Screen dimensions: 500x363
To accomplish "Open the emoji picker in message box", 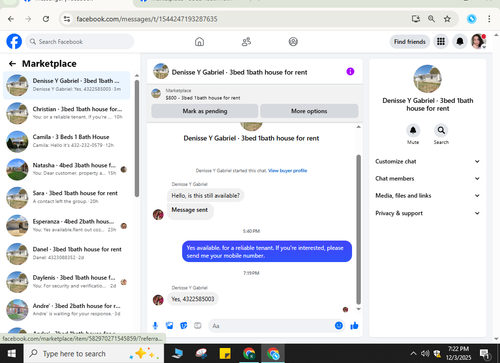I will tap(339, 326).
